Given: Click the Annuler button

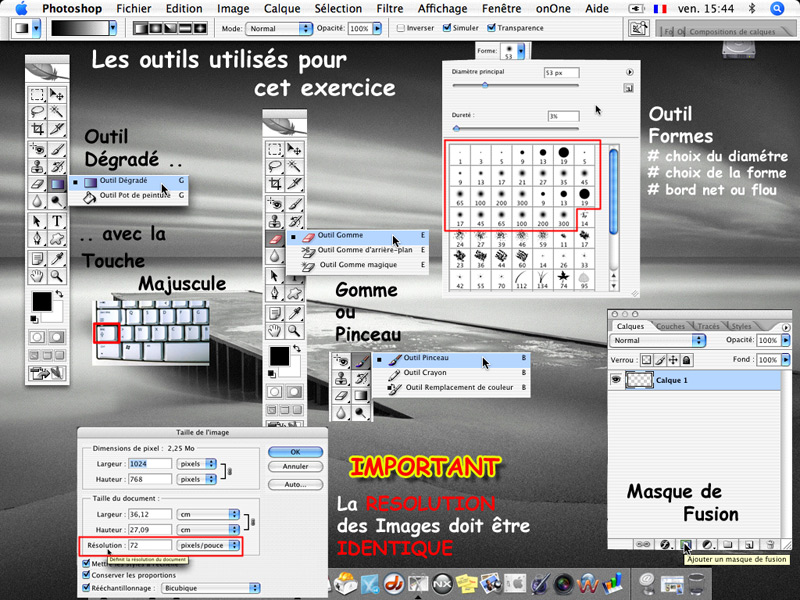Looking at the screenshot, I should coord(295,466).
